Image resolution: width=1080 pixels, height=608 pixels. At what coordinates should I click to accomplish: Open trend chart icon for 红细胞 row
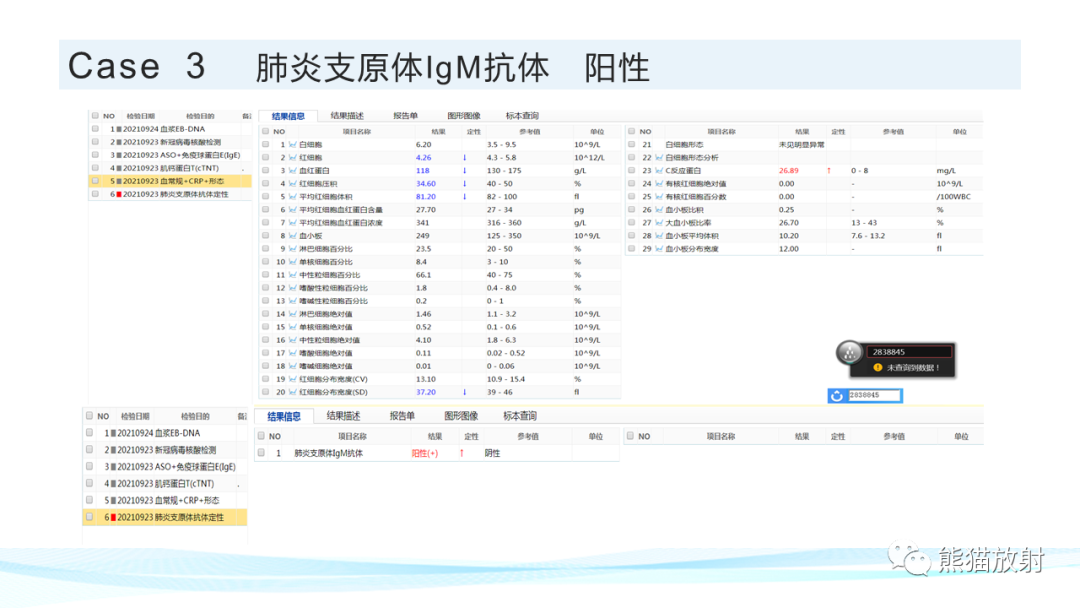click(293, 158)
